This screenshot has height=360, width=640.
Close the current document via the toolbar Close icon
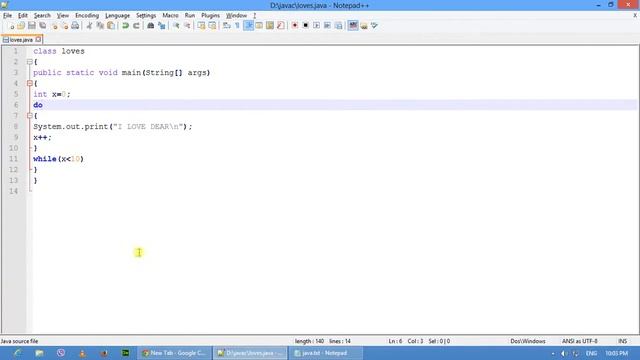coord(54,26)
